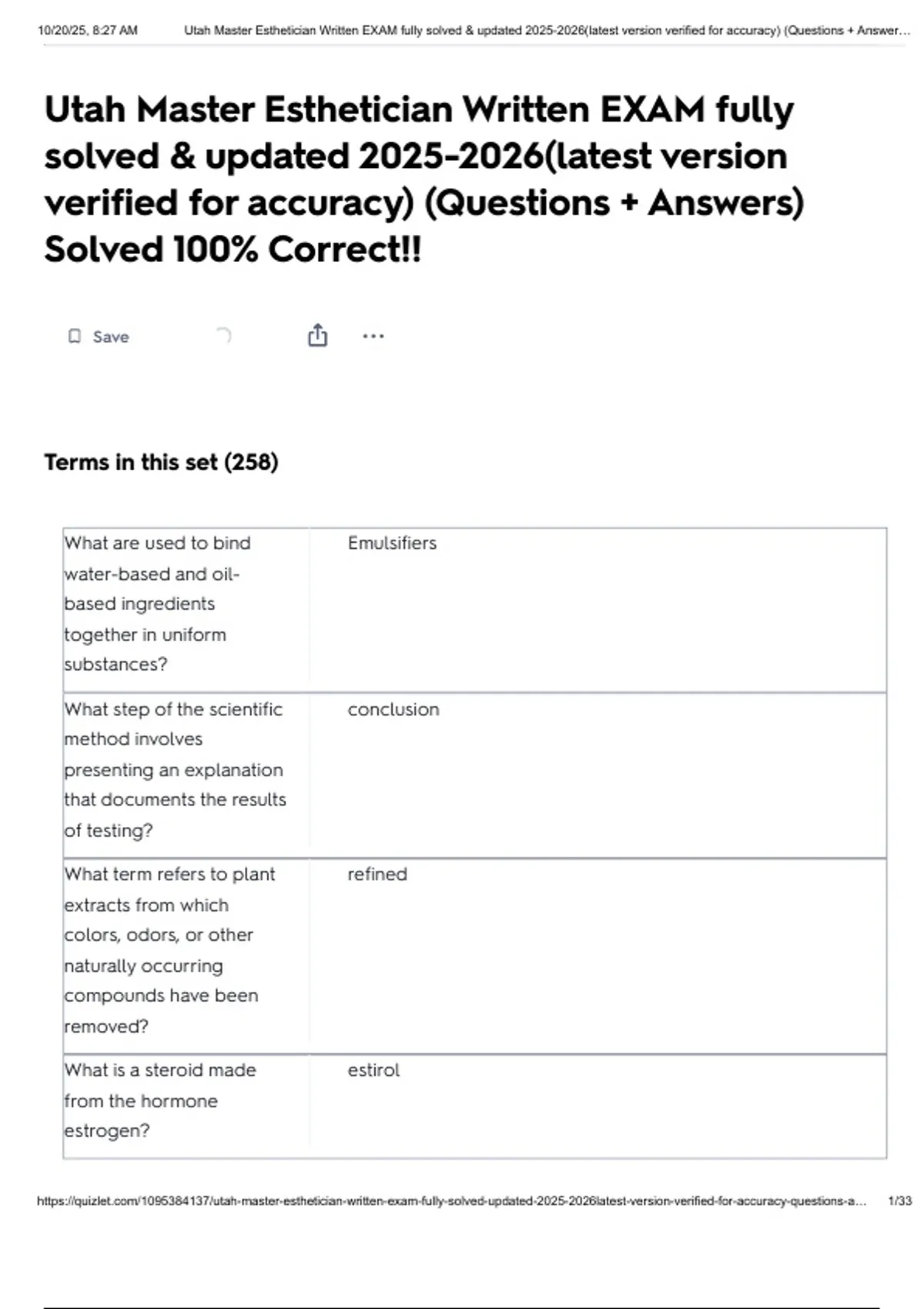Click the Save bookmark icon
924x1309 pixels.
pyautogui.click(x=75, y=336)
